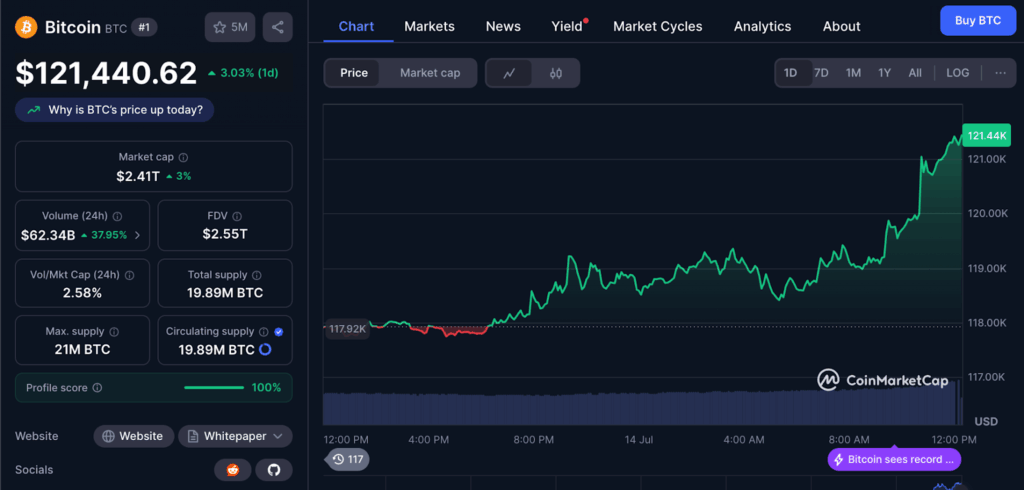Switch chart to line view icon
The width and height of the screenshot is (1024, 490).
click(x=509, y=73)
